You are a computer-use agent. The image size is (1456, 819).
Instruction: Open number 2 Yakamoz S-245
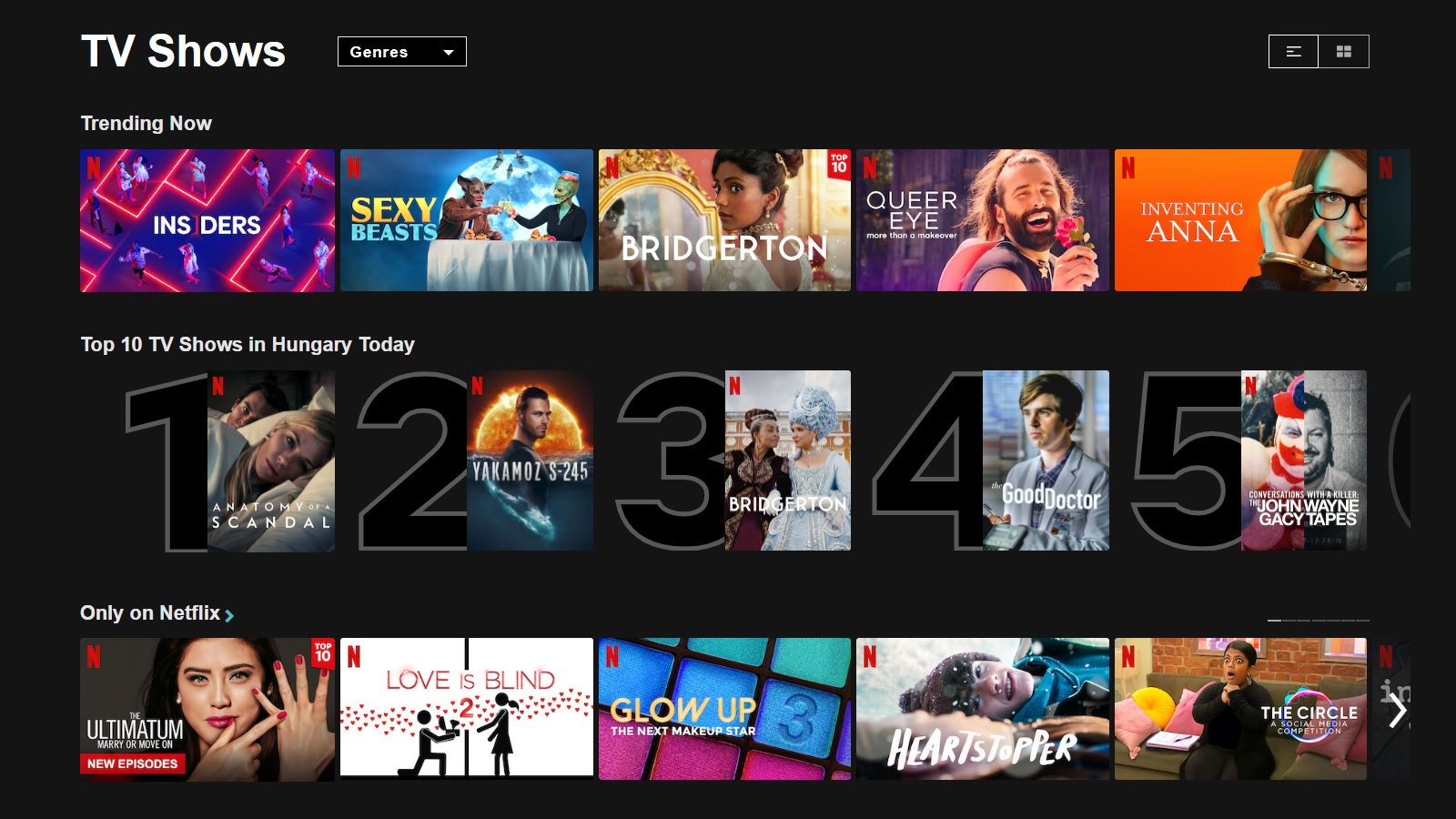point(530,460)
